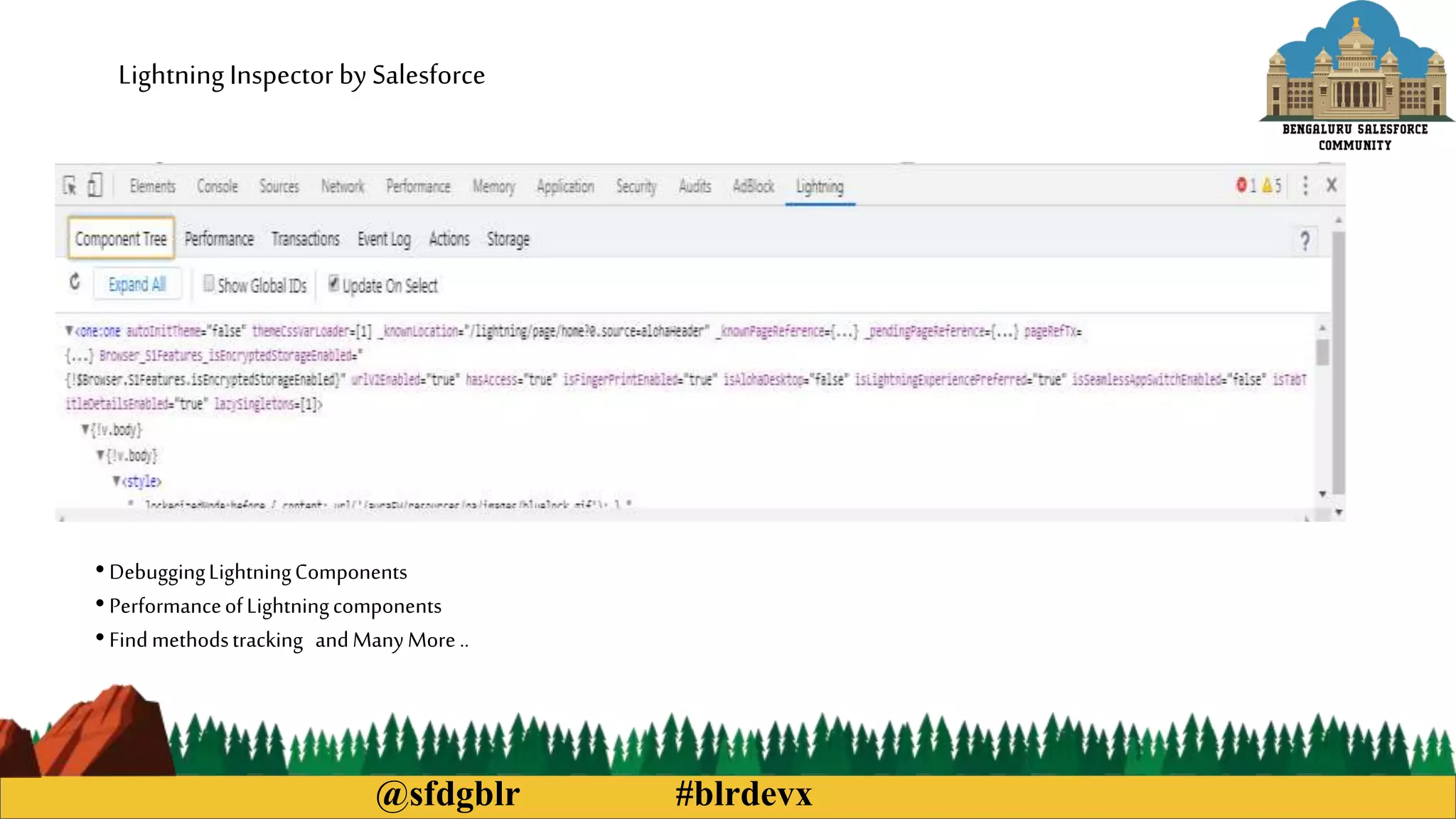Activate the inspect element picker icon
The width and height of the screenshot is (1456, 819).
click(x=70, y=186)
